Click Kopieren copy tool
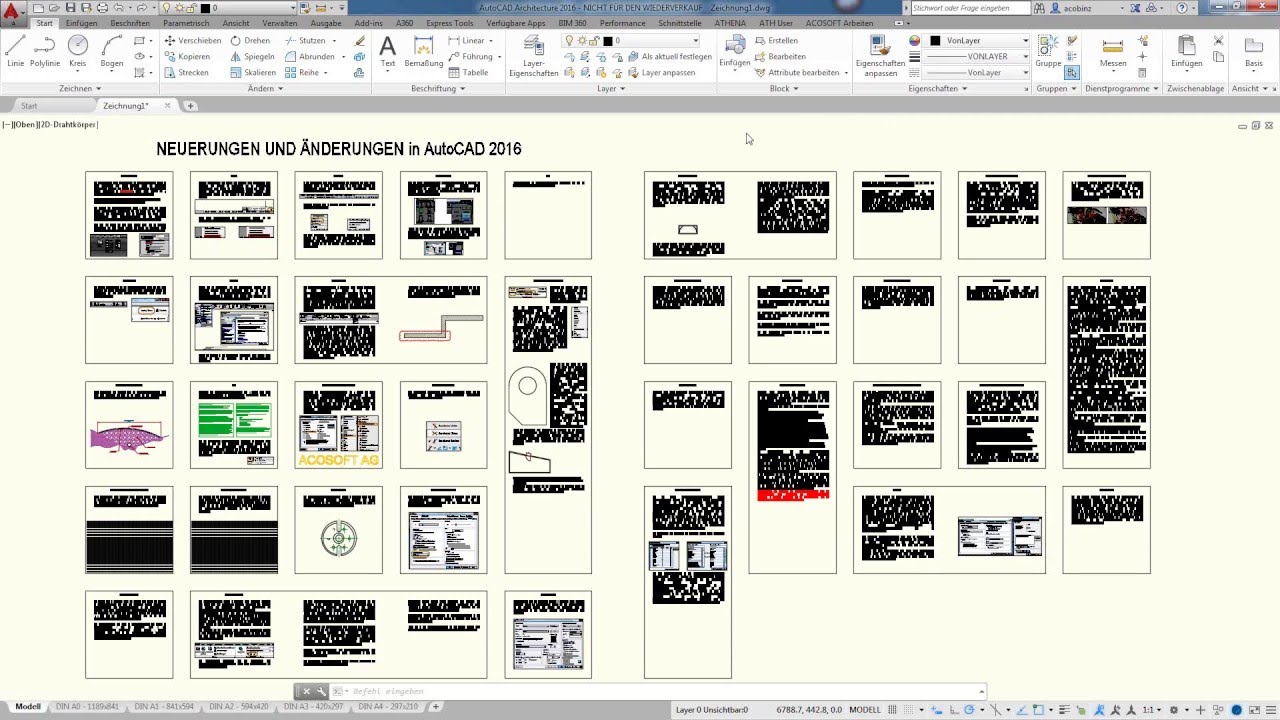Viewport: 1280px width, 720px height. (187, 57)
